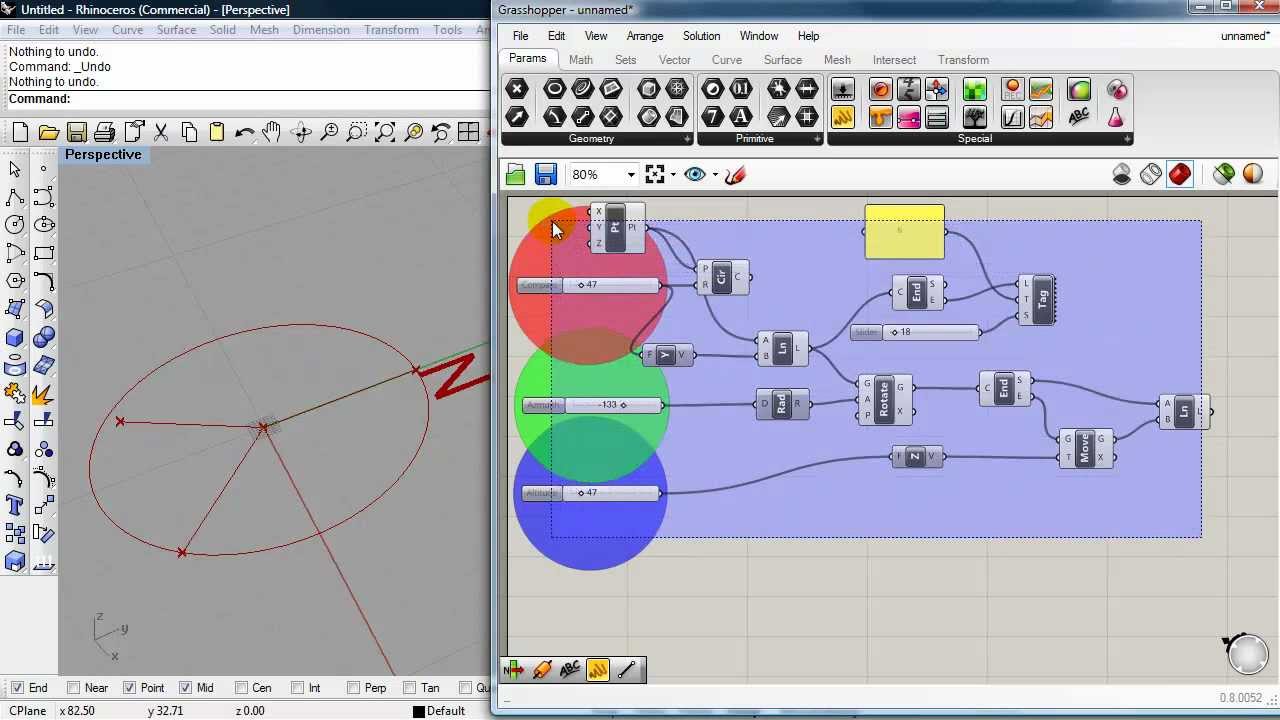Expand the Special panel dropdown
1280x720 pixels.
[1127, 139]
